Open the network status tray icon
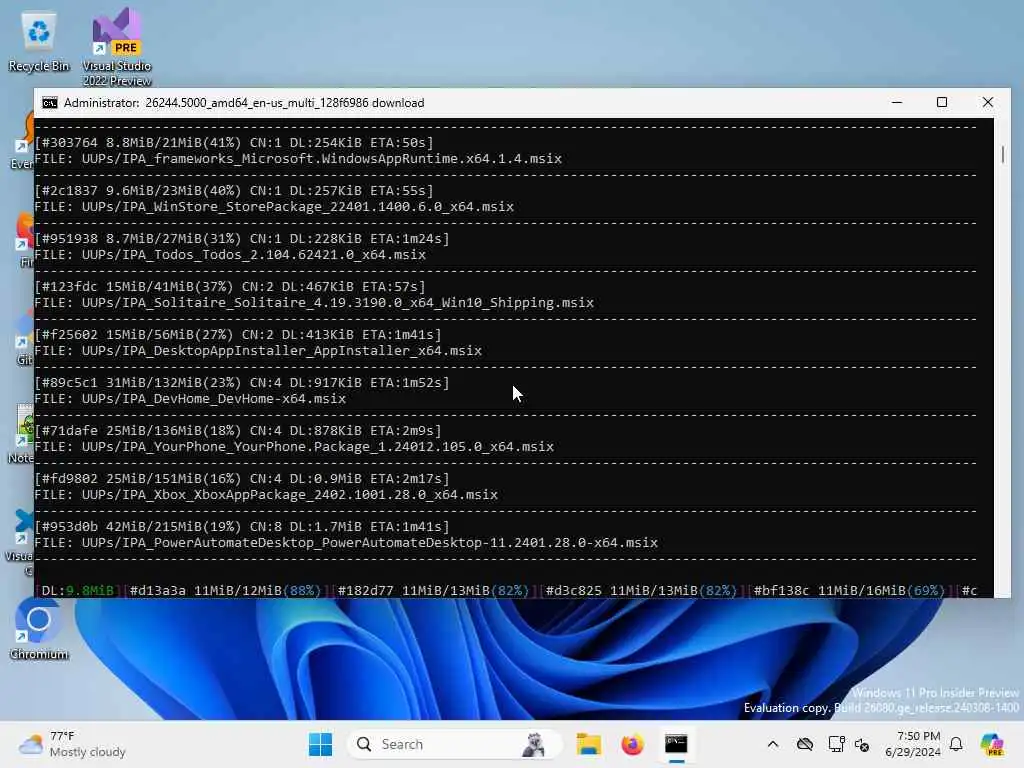Screen dimensions: 1024x768 [x=836, y=744]
